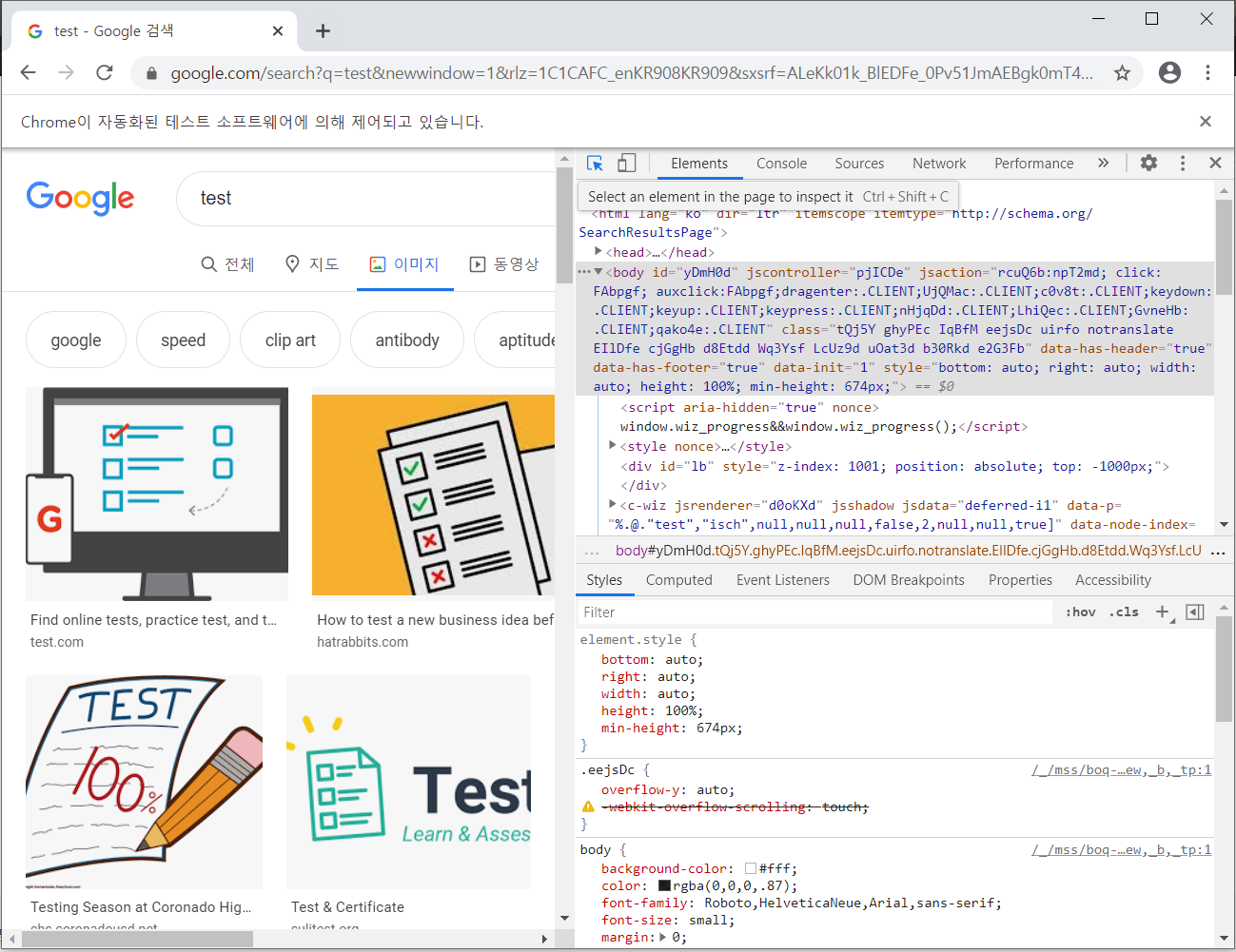This screenshot has width=1236, height=952.
Task: Click the breadcrumb overflow dots on right
Action: point(1218,552)
